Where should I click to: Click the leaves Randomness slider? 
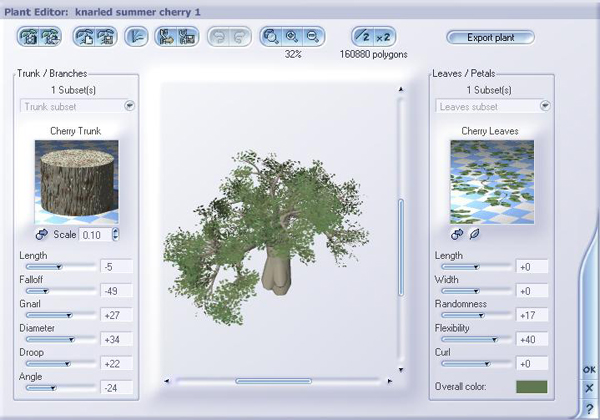(476, 315)
